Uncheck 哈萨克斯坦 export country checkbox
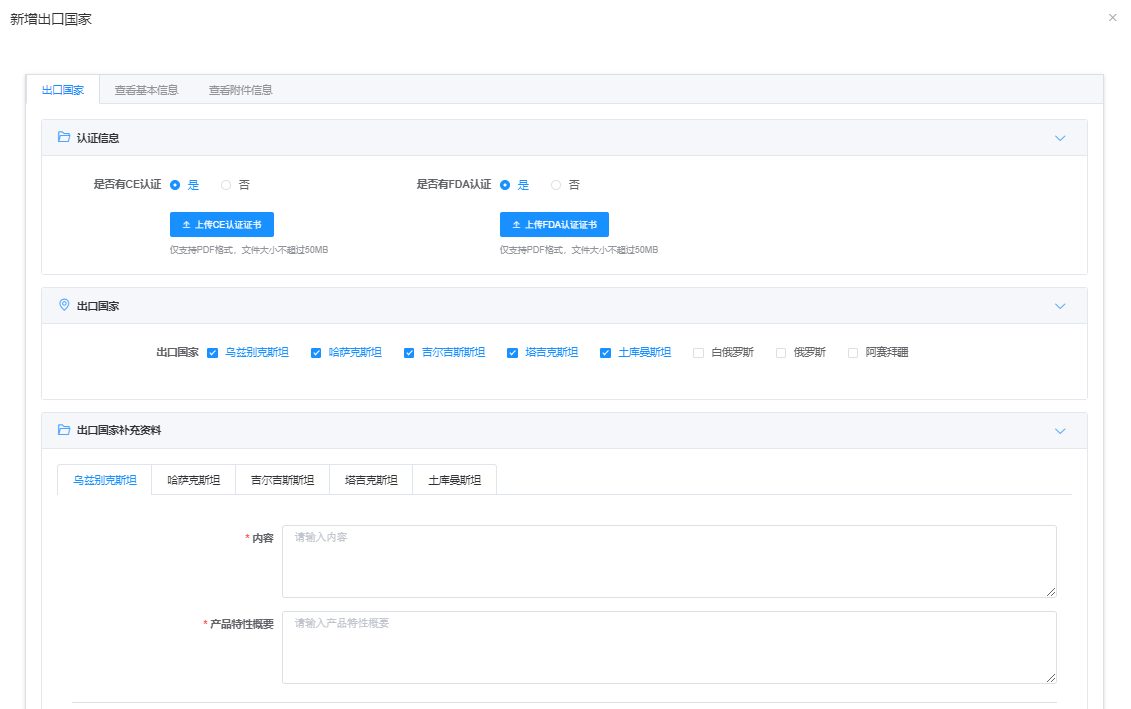1131x709 pixels. point(316,353)
